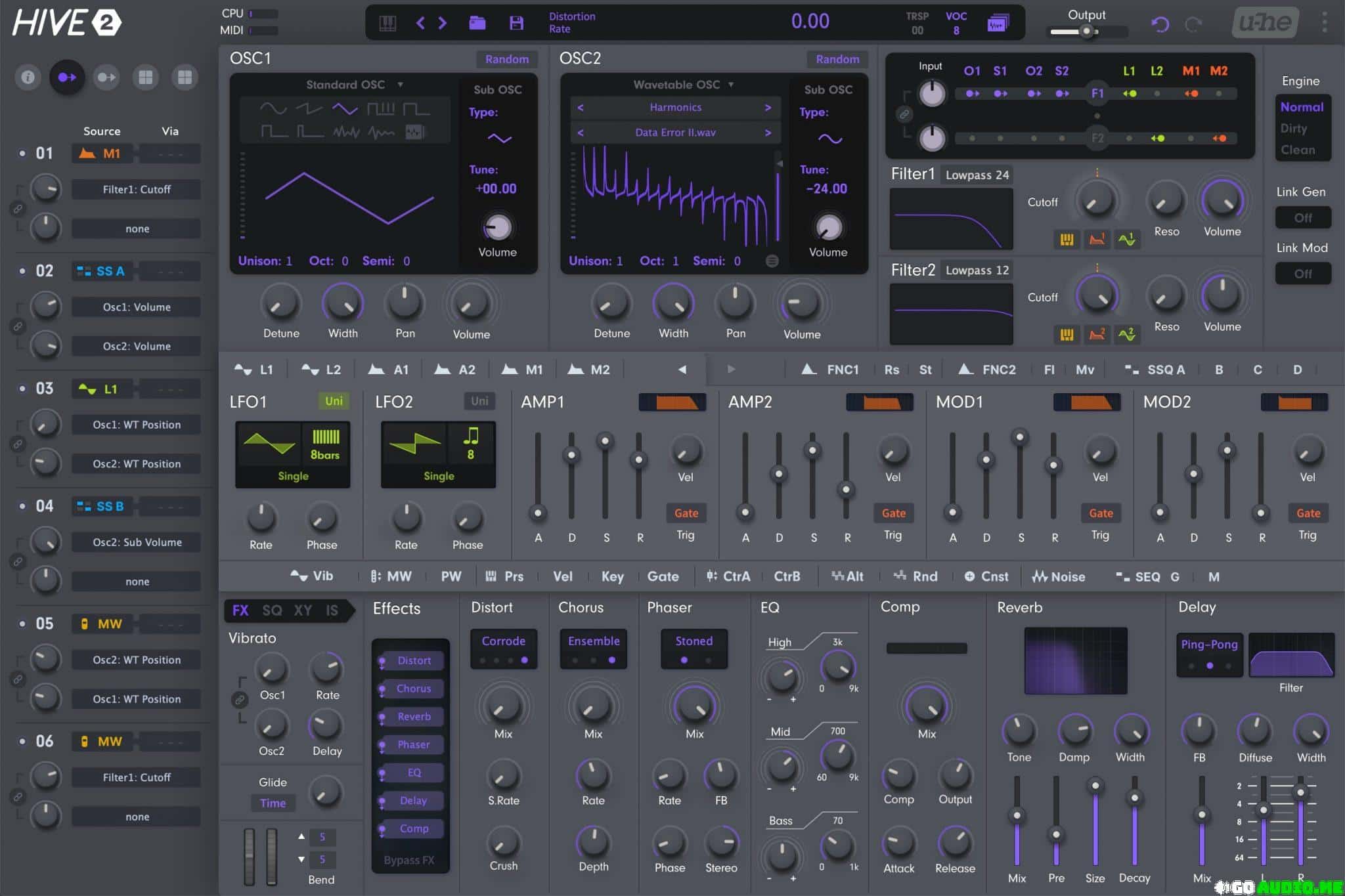Click Filter1 key-follow keyboard icon
Image resolution: width=1345 pixels, height=896 pixels.
(x=1067, y=240)
